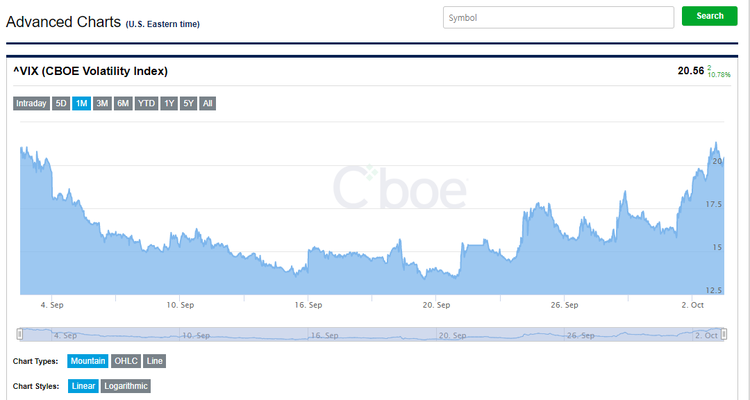Select the Intraday time range
This screenshot has width=750, height=400.
31,103
